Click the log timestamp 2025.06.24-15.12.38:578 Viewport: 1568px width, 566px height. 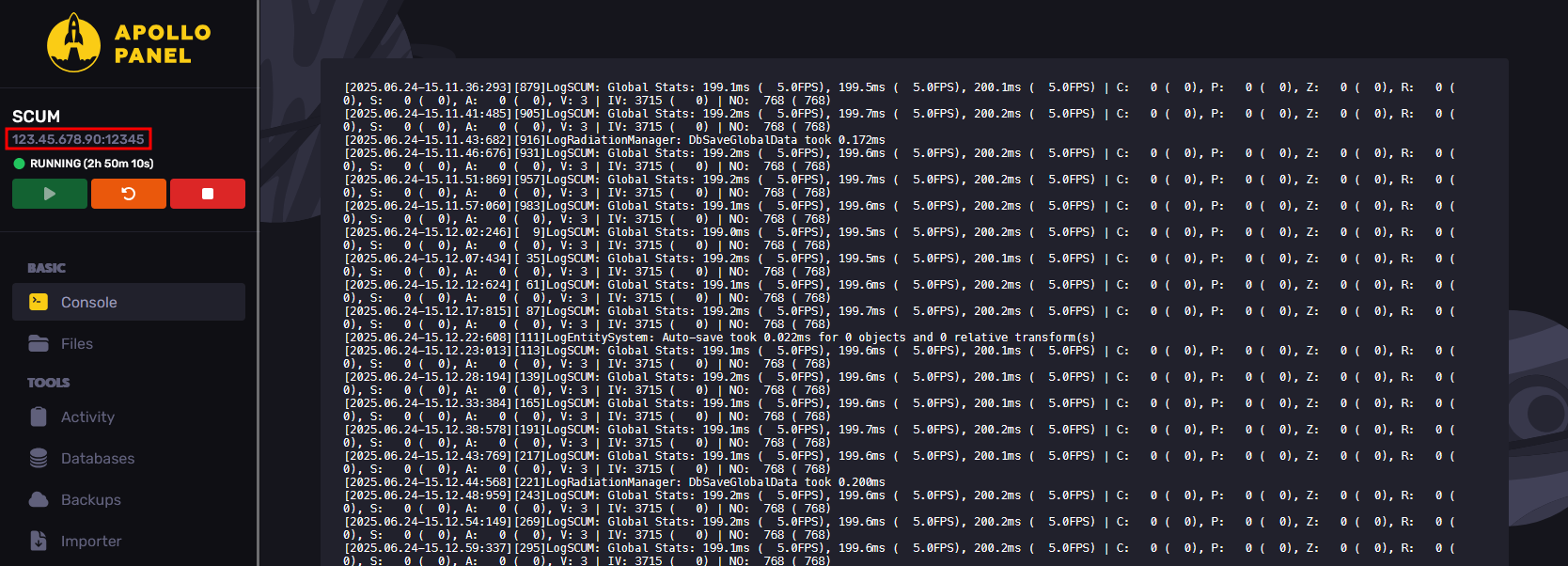(x=429, y=430)
